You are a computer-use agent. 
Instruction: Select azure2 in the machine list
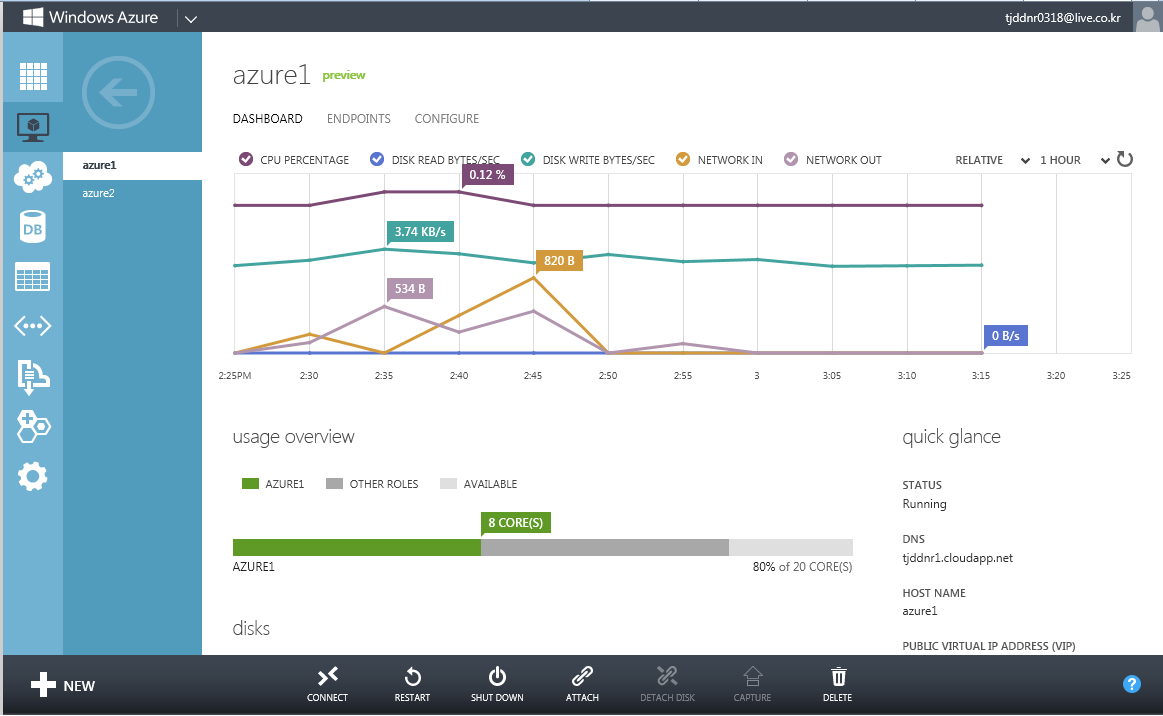(99, 193)
